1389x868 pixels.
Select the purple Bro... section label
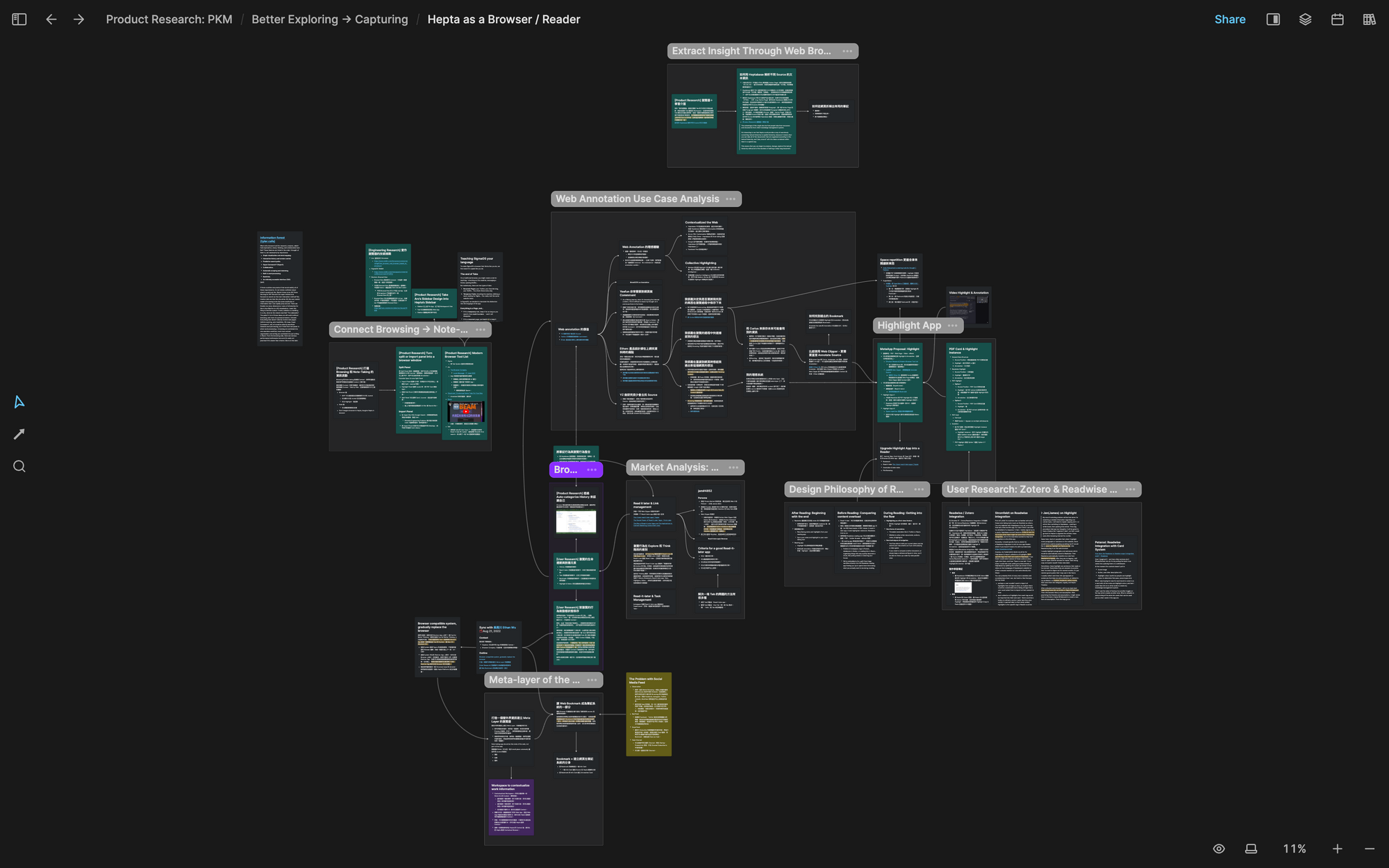(566, 470)
